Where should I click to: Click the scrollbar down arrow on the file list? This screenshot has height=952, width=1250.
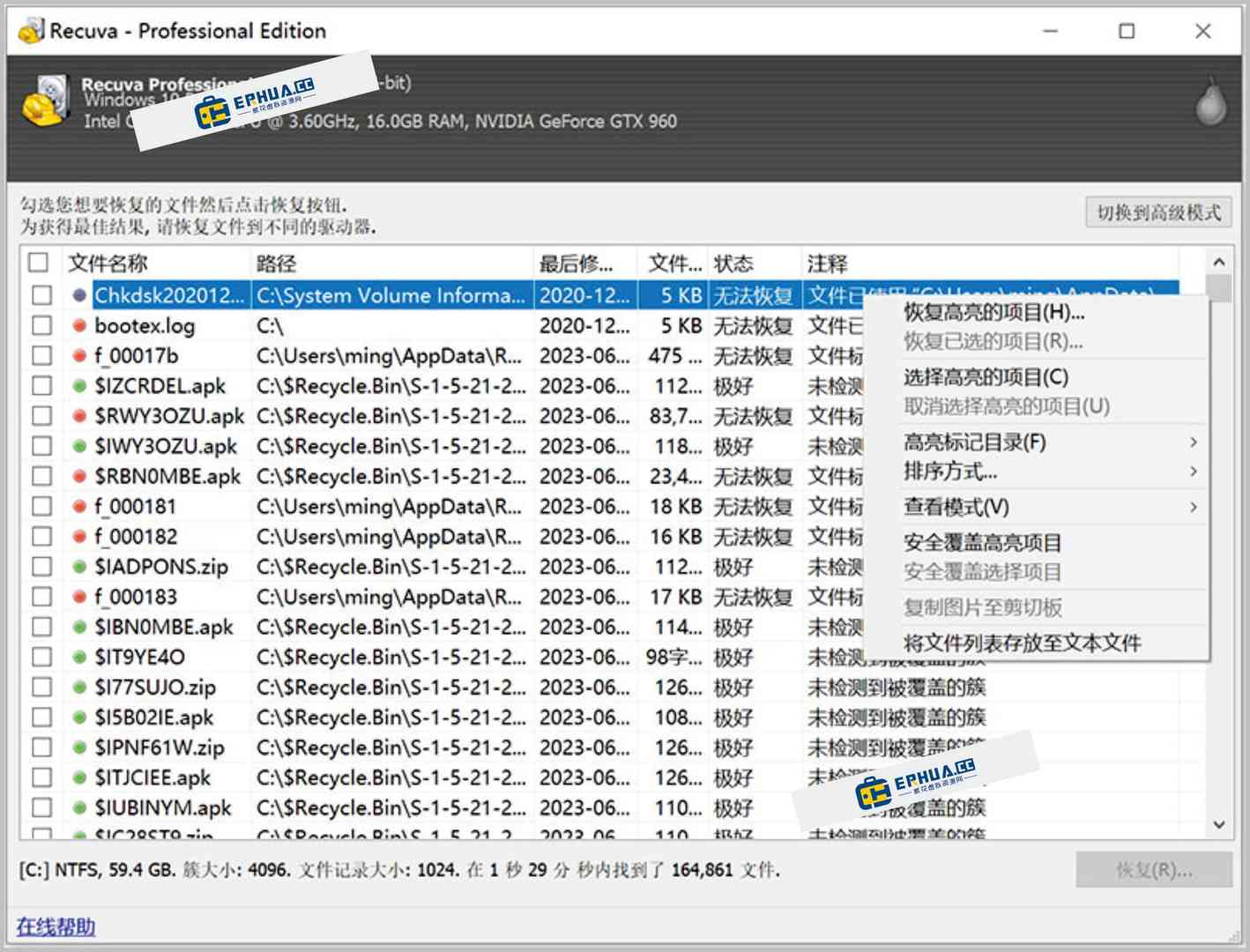1219,825
